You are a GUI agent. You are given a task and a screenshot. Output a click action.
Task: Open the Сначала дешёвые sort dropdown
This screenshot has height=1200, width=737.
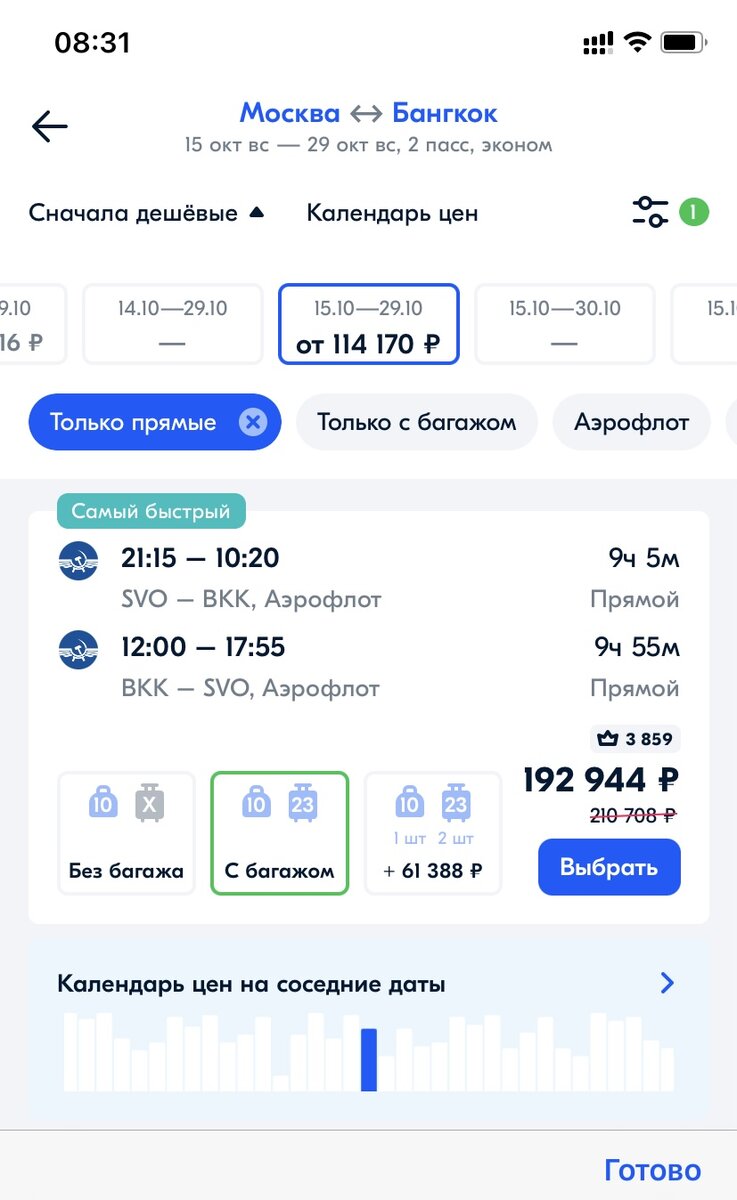click(x=146, y=213)
